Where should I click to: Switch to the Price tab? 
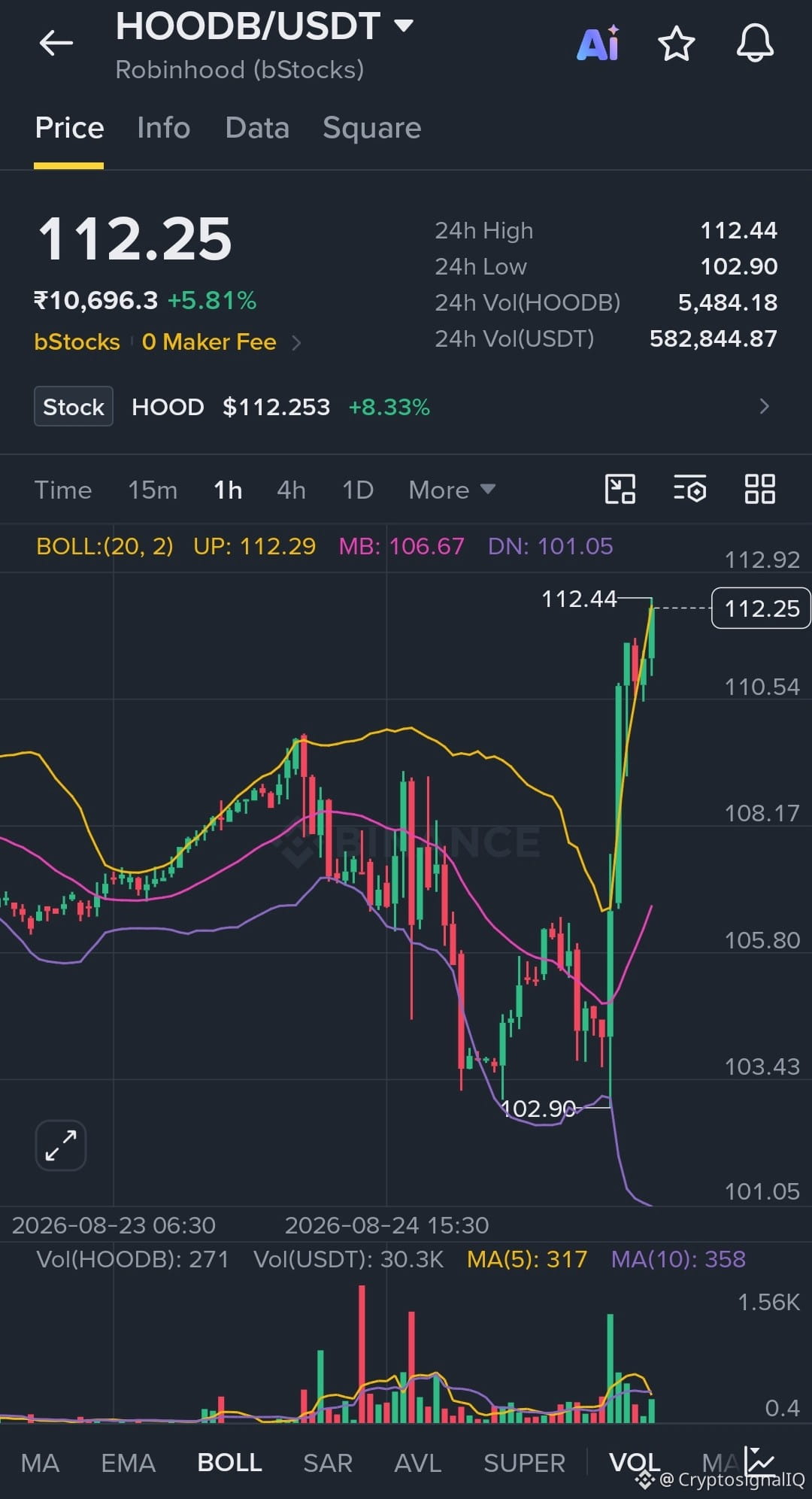click(69, 128)
